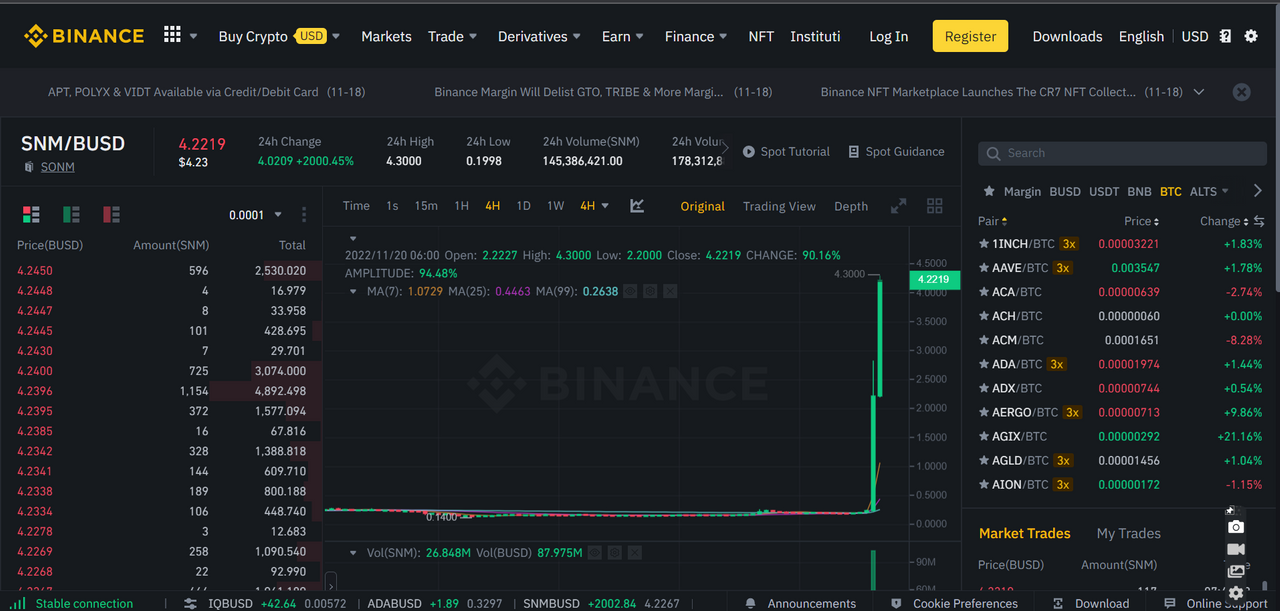Screen dimensions: 1280x611
Task: Show buy orders only in order book
Action: point(71,214)
